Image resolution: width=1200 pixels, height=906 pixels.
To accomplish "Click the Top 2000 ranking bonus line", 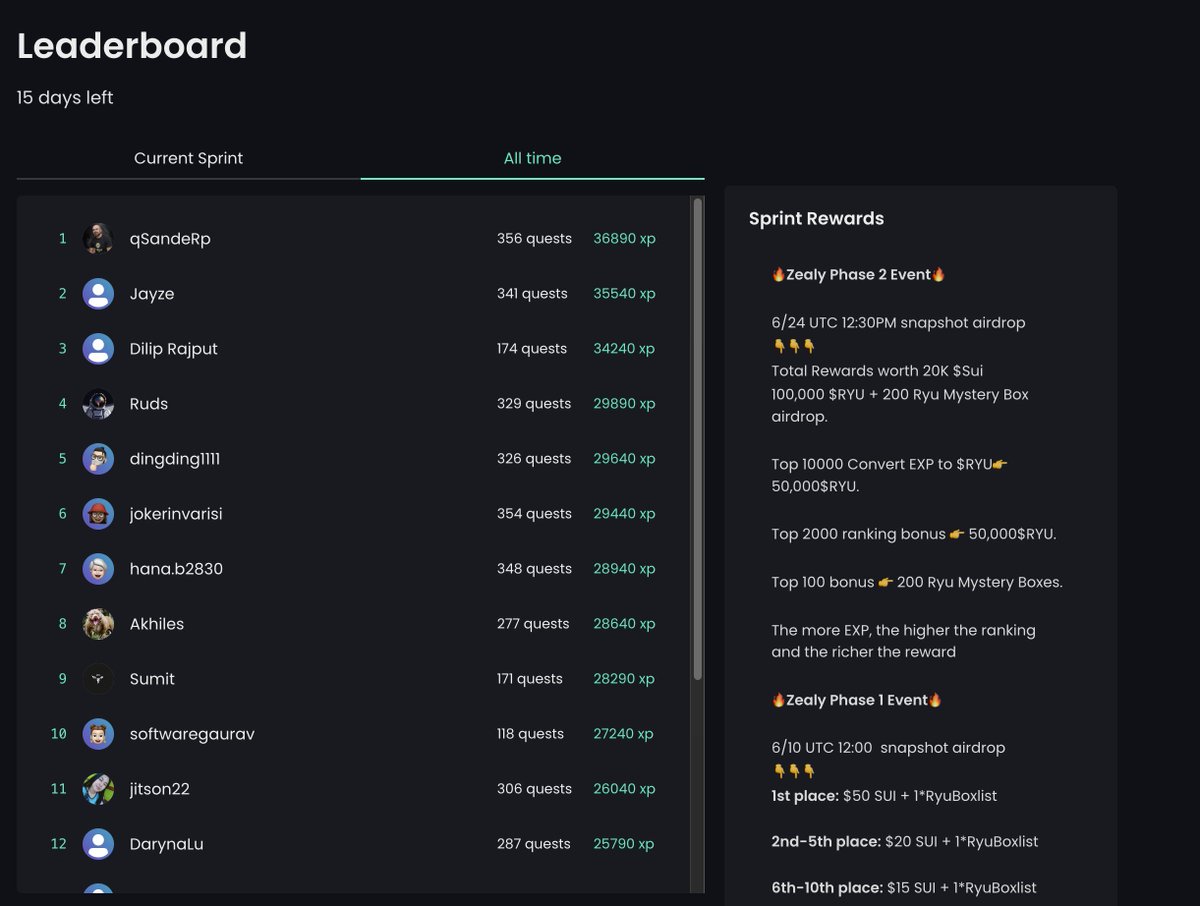I will point(914,534).
